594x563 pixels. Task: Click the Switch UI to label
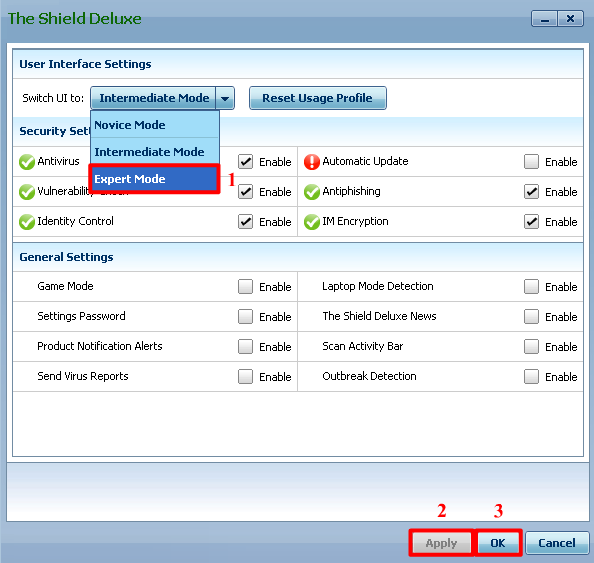coord(53,98)
